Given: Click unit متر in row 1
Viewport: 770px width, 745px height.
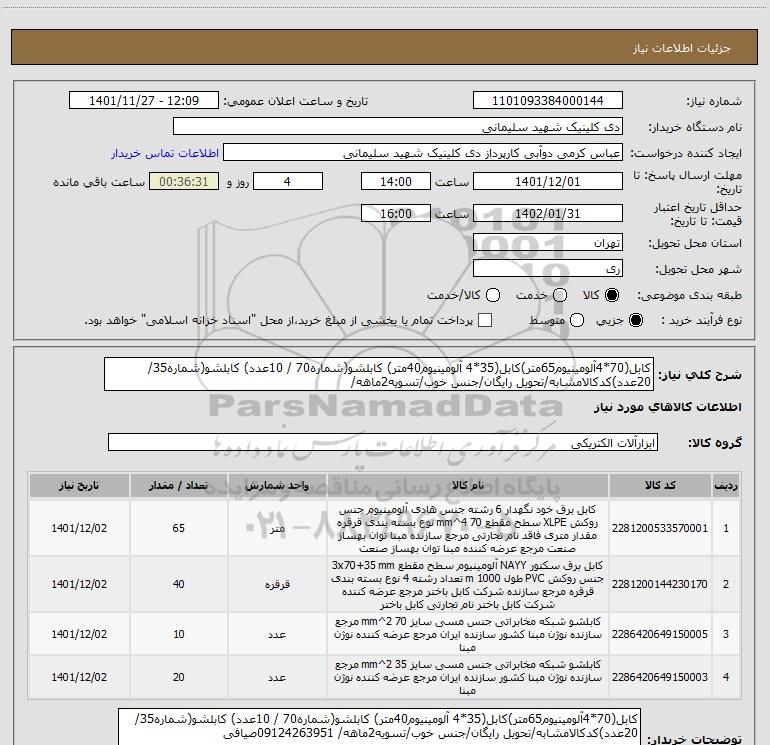Looking at the screenshot, I should (x=277, y=529).
